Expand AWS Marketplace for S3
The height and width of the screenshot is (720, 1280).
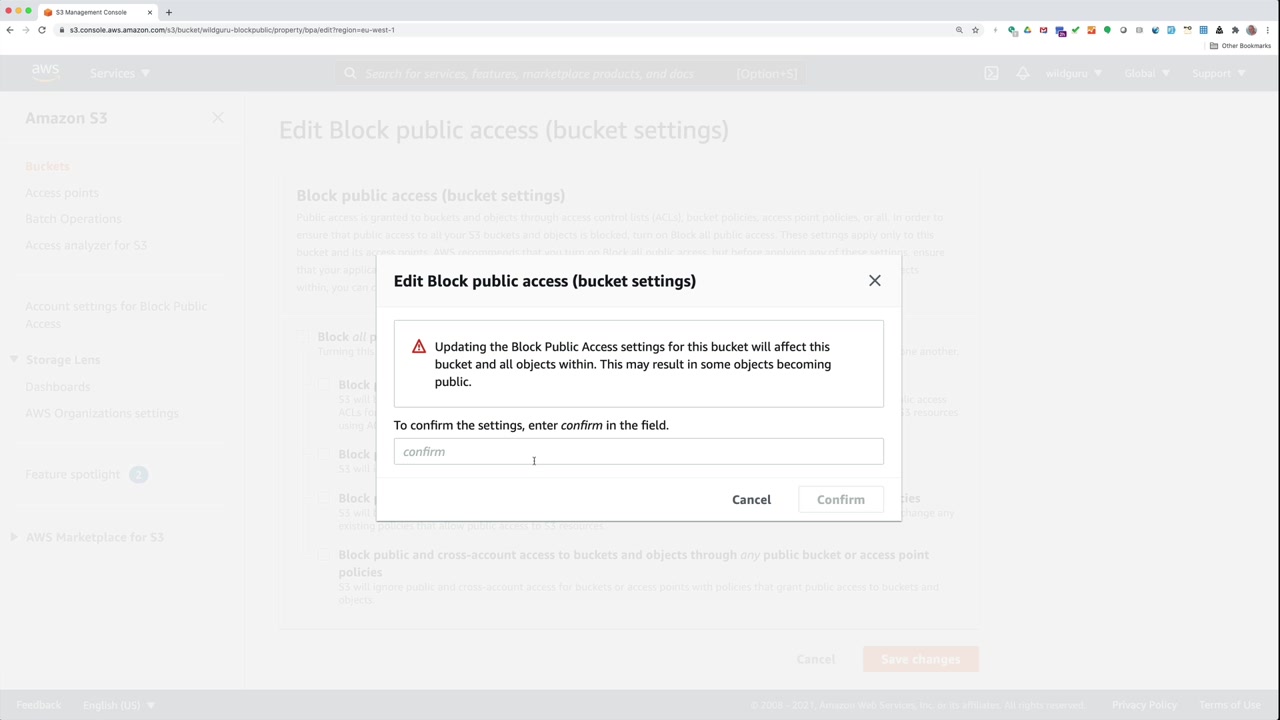coord(14,537)
